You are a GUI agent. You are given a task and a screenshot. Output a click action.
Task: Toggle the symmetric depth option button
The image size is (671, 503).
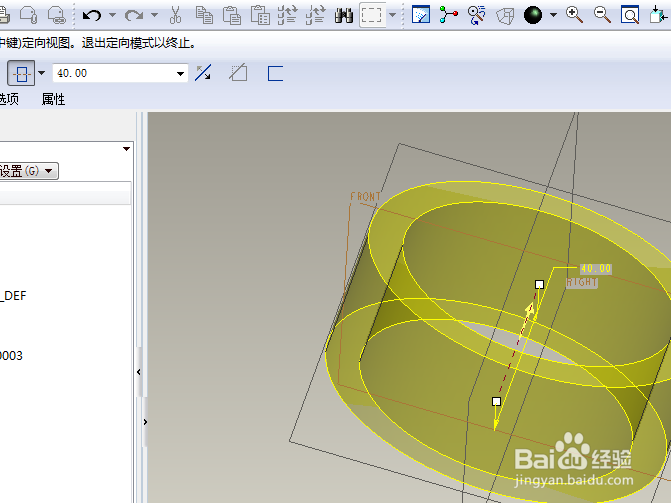[x=21, y=74]
